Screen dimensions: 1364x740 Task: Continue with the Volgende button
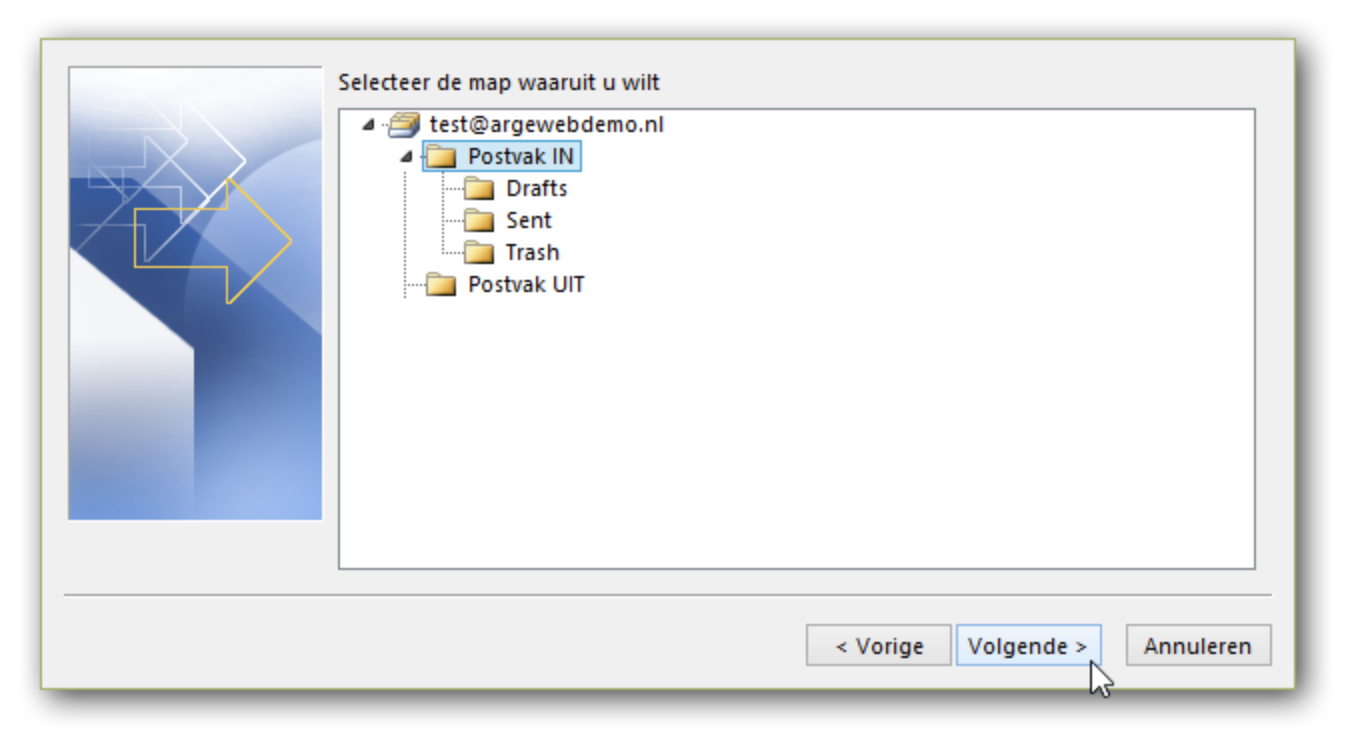1028,646
